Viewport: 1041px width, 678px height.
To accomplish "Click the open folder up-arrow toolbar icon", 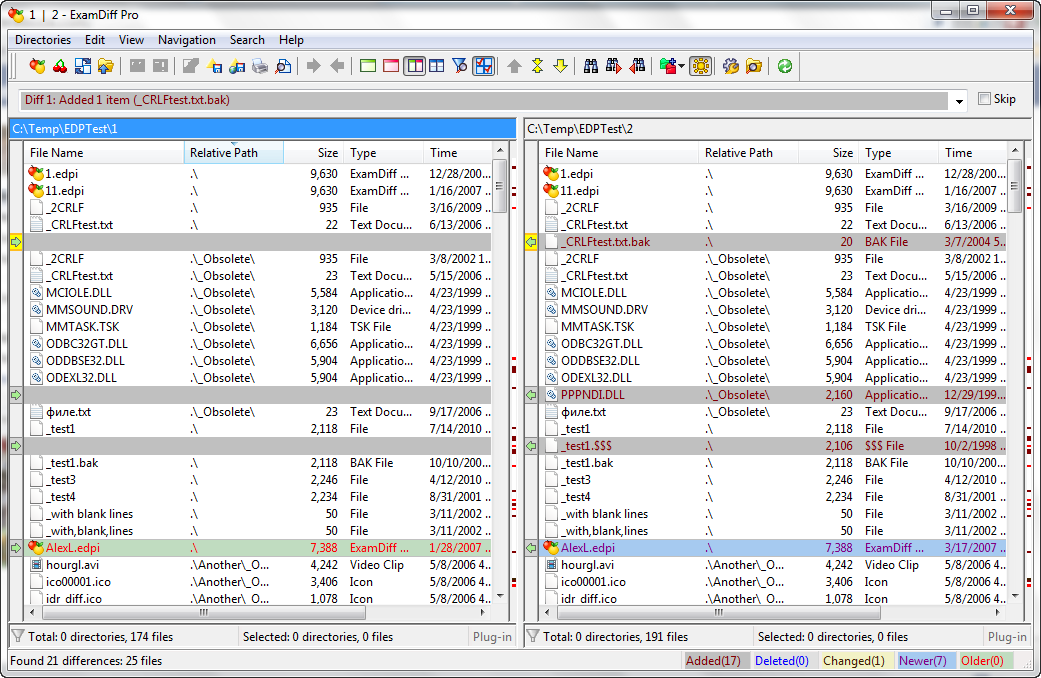I will click(106, 66).
